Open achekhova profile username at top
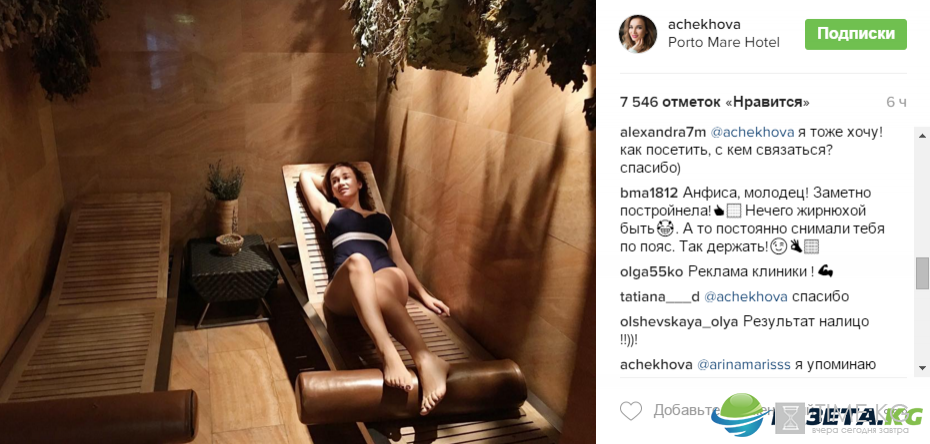The height and width of the screenshot is (444, 930). pyautogui.click(x=704, y=24)
